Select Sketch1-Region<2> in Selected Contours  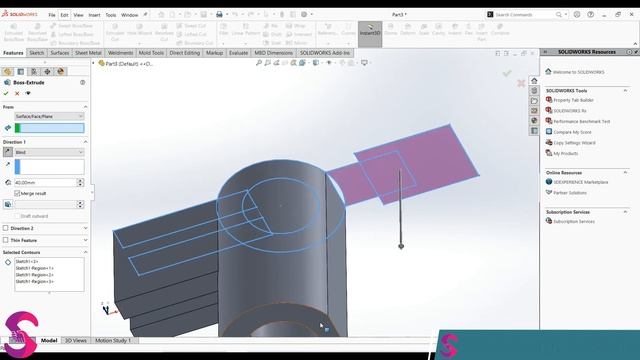(35, 275)
